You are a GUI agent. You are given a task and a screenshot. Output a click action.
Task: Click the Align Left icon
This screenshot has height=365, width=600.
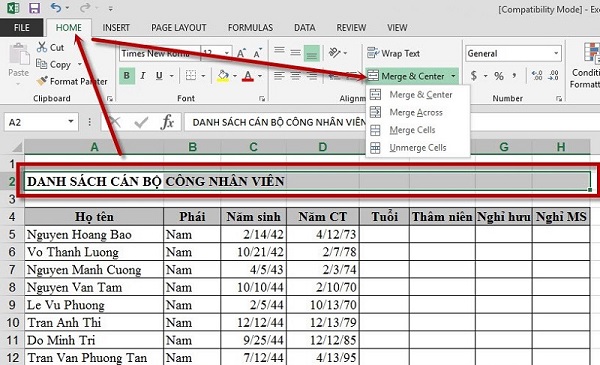point(279,76)
